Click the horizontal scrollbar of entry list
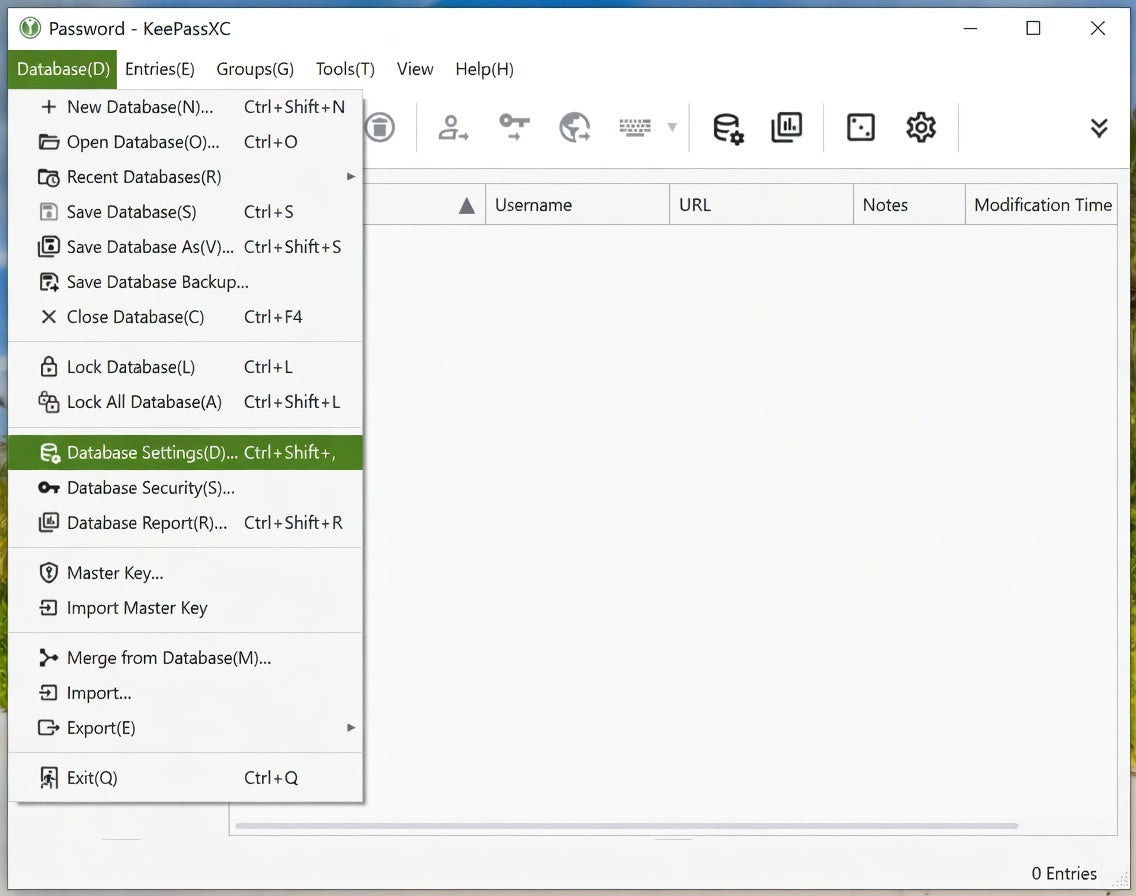Viewport: 1136px width, 896px height. 627,826
